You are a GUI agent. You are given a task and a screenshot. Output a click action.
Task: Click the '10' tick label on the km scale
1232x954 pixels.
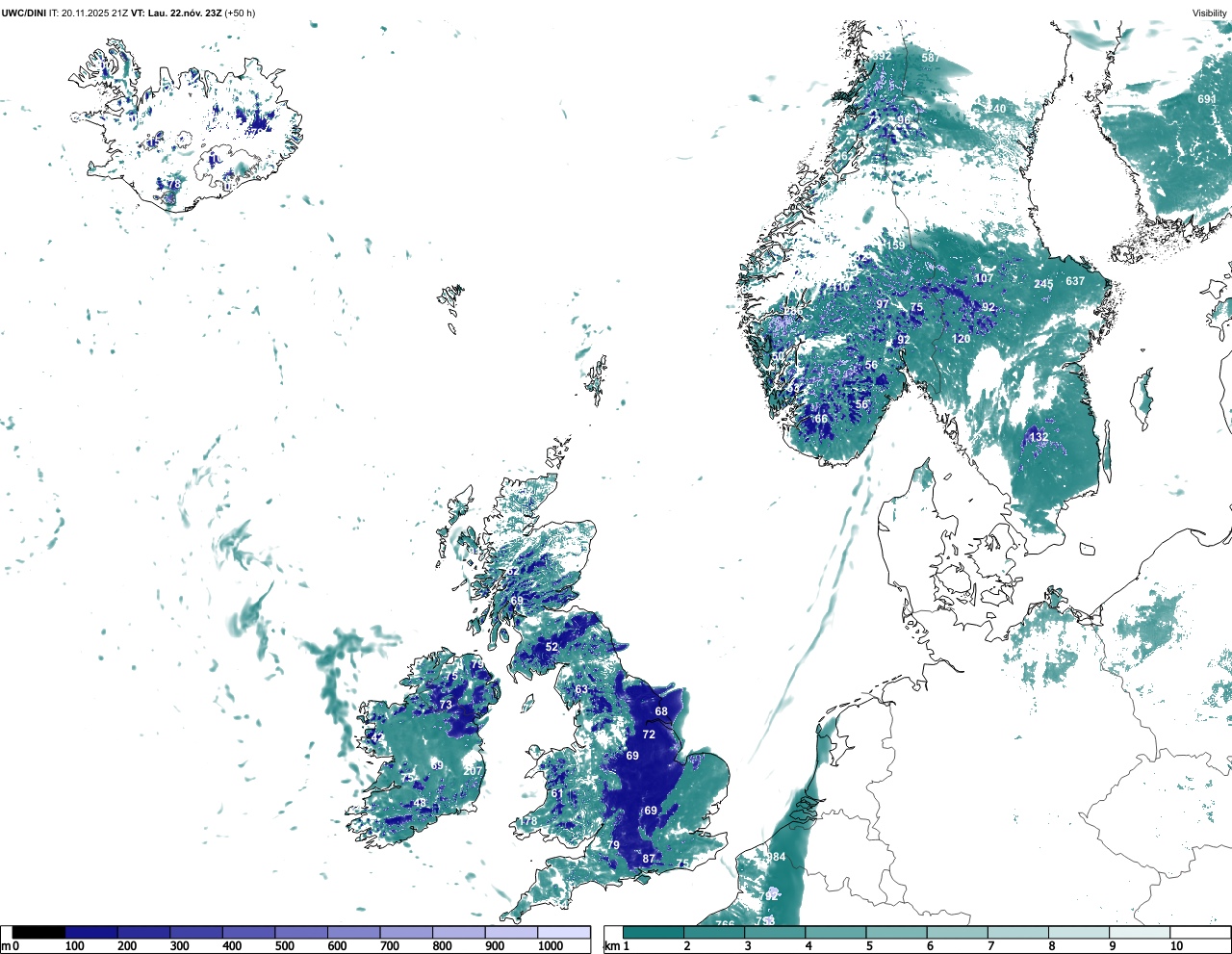[x=1177, y=946]
